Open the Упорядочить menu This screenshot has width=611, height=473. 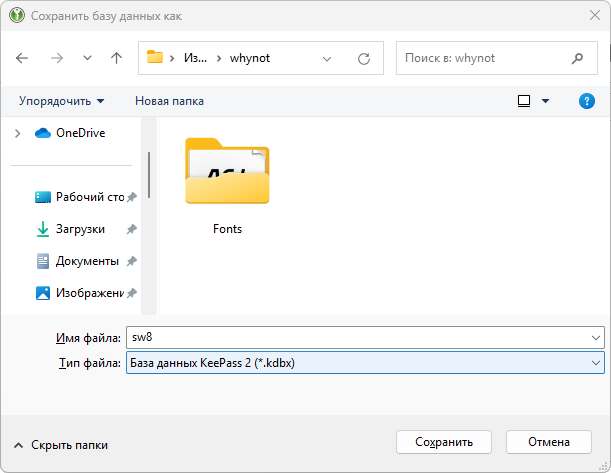(61, 101)
